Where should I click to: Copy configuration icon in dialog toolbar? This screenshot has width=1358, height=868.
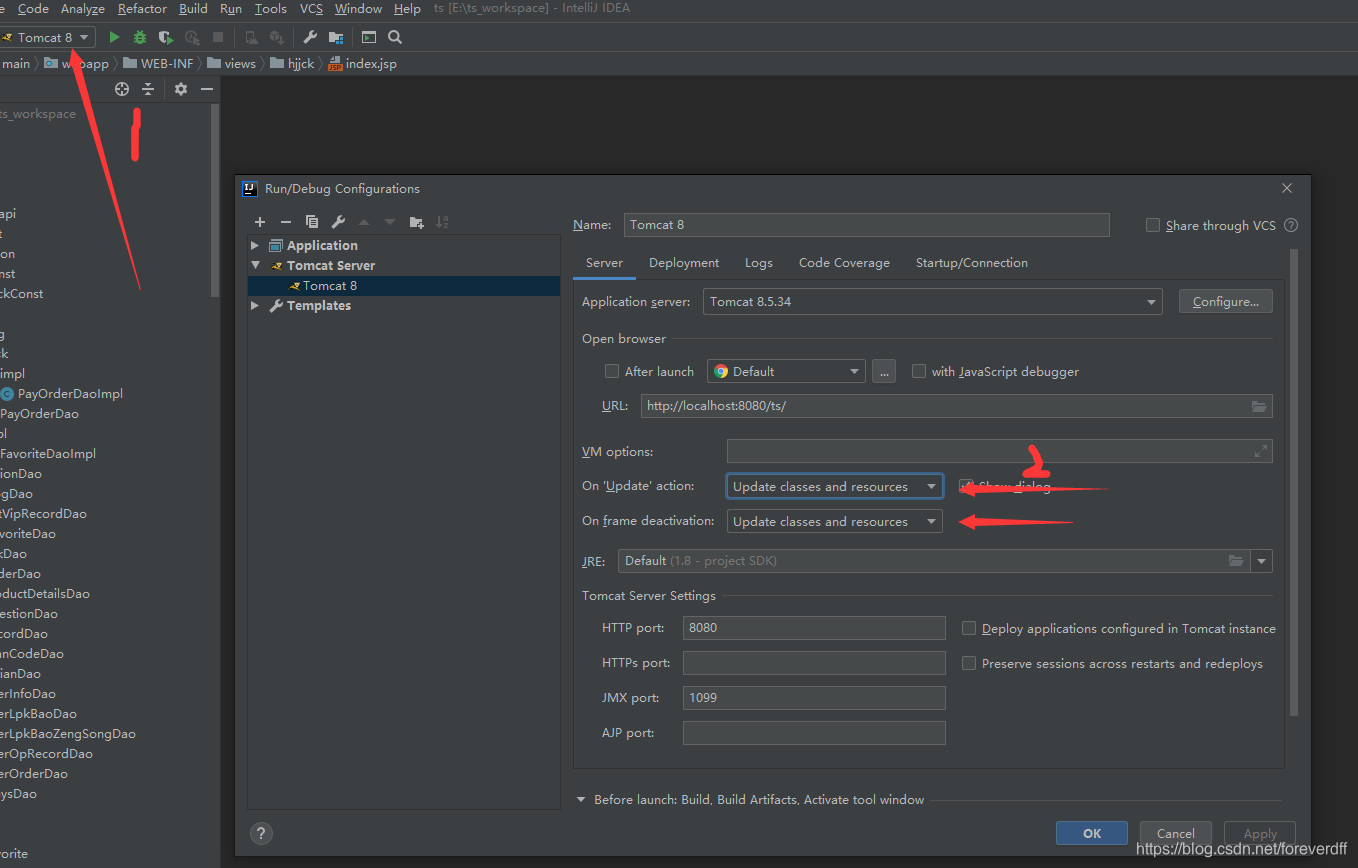click(312, 222)
